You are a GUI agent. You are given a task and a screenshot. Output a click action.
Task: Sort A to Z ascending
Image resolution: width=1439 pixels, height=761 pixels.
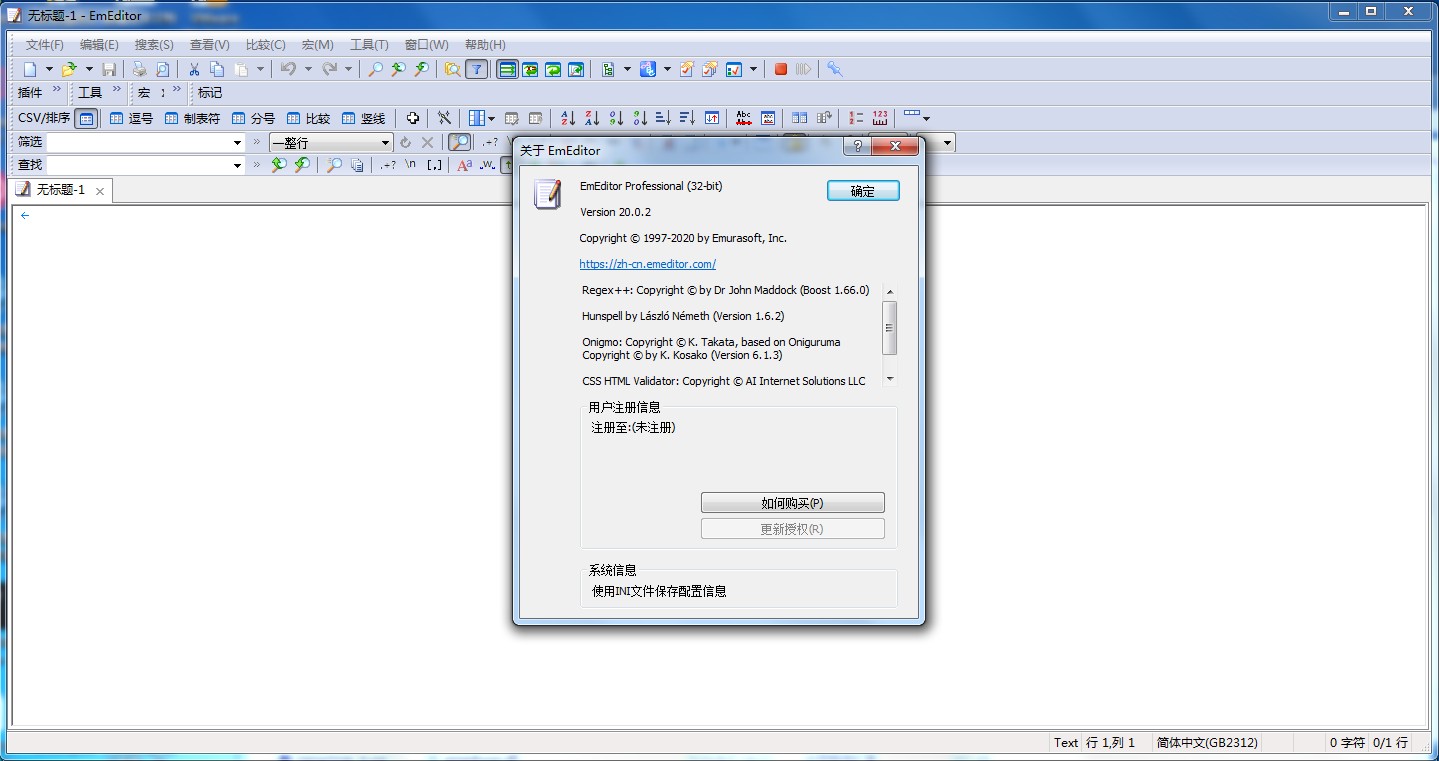pyautogui.click(x=568, y=118)
